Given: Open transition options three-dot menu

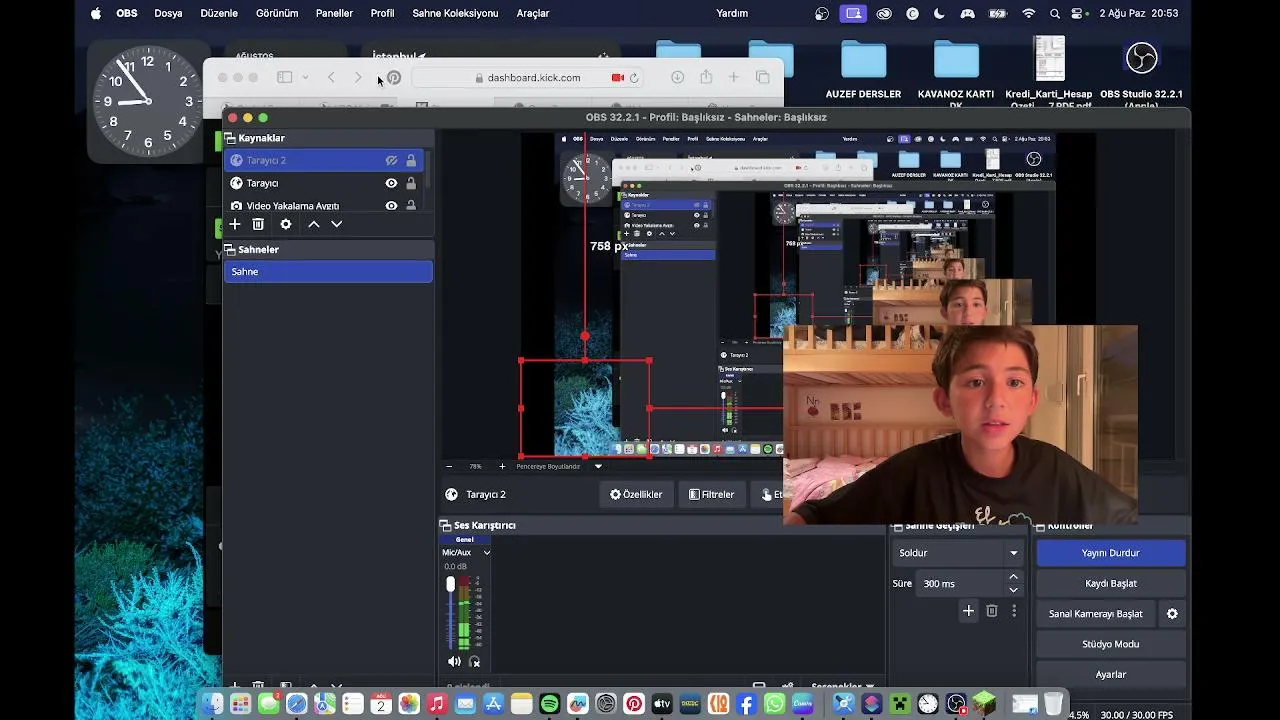Looking at the screenshot, I should point(1014,611).
